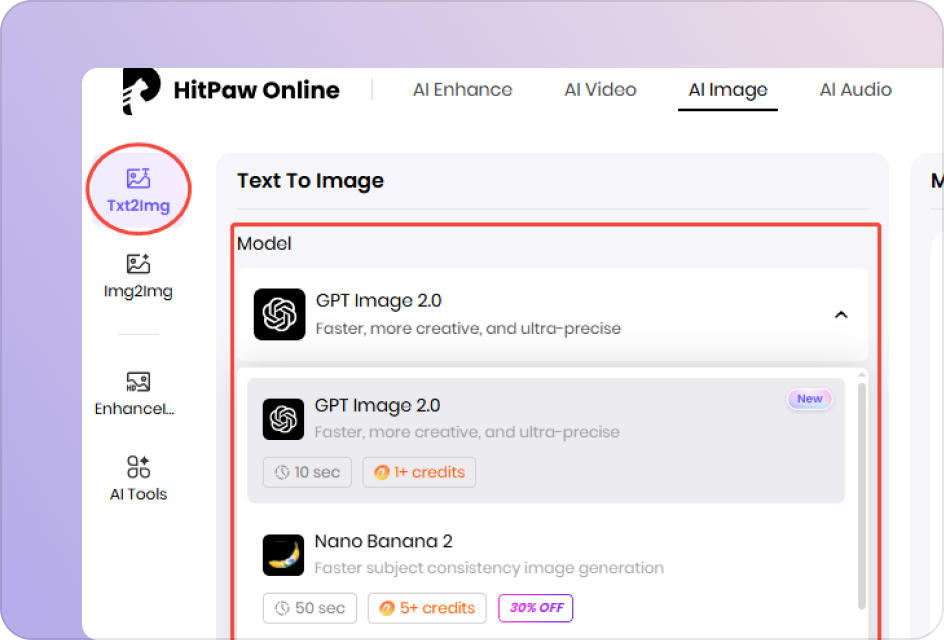Click the selected GPT Image 2.0 model box
This screenshot has width=944, height=640.
[x=552, y=314]
